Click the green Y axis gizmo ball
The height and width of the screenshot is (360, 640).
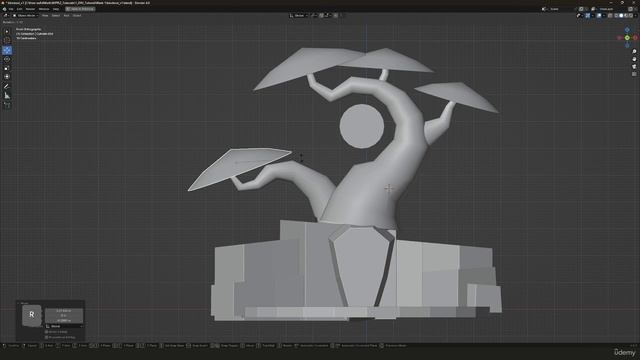(x=627, y=38)
